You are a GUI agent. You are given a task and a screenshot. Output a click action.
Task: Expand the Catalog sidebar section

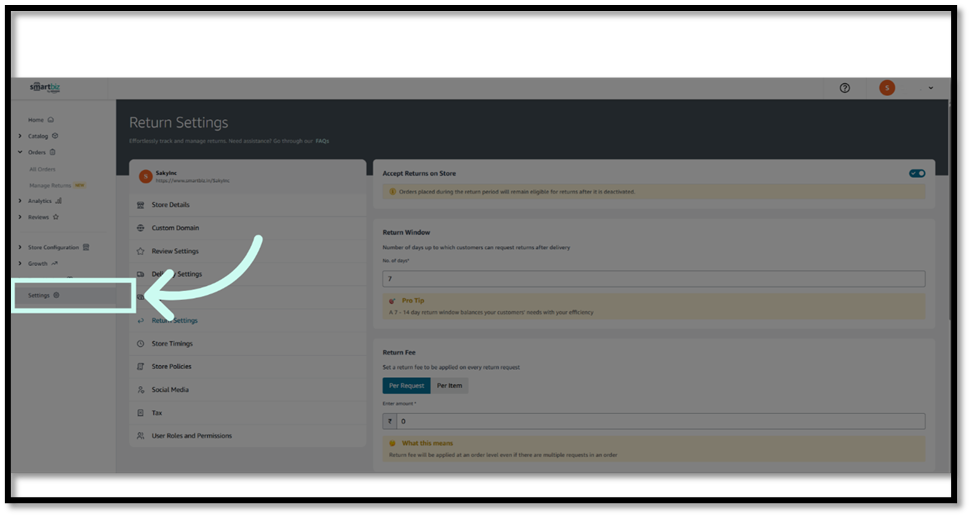[20, 136]
